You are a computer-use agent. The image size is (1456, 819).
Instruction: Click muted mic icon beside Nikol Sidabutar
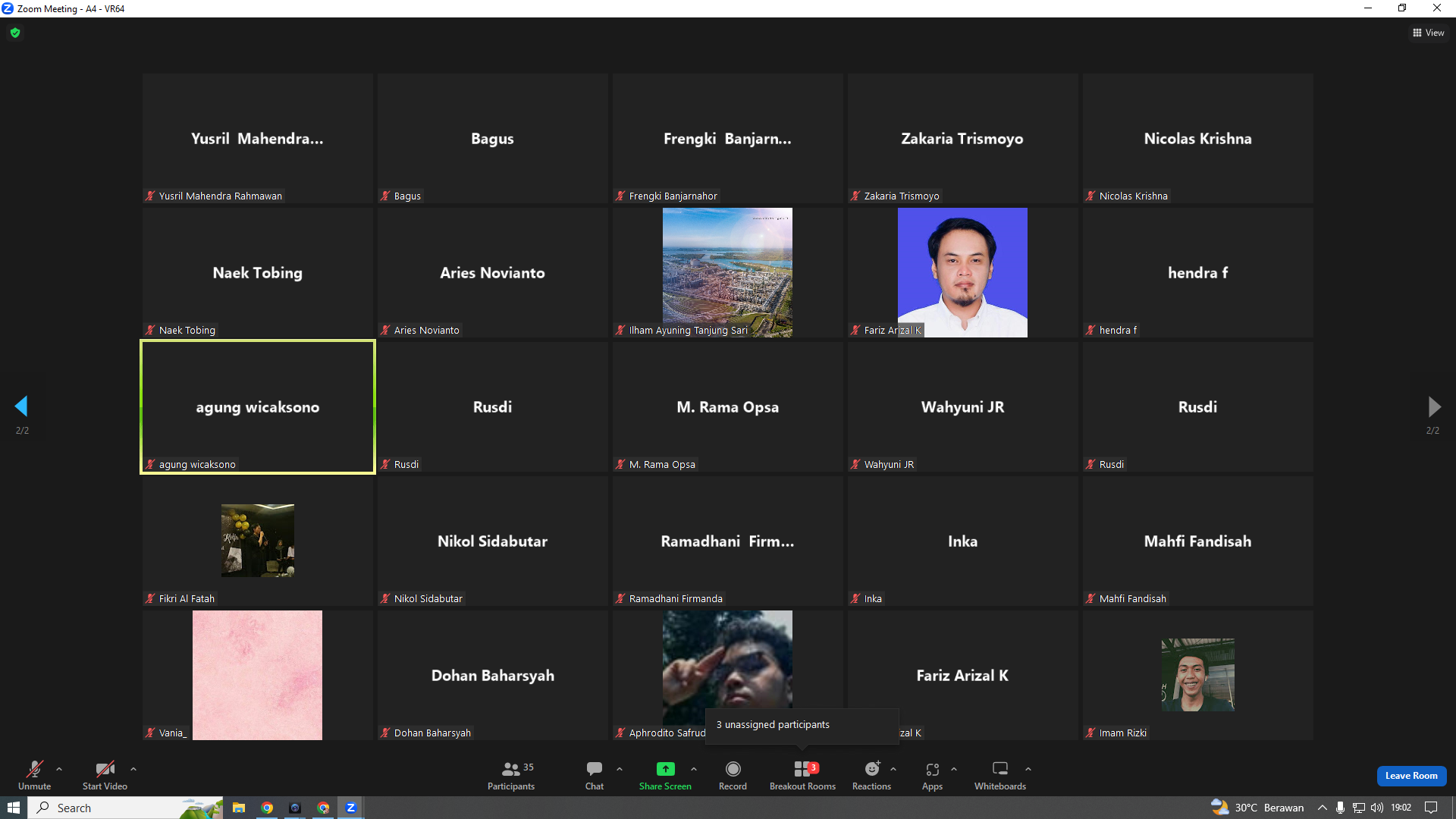(385, 598)
